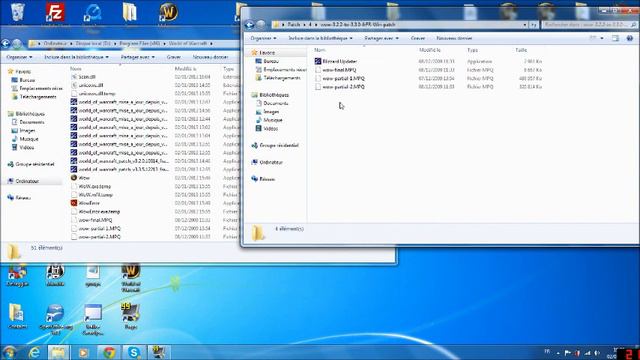Click the volume icon in system tray
The height and width of the screenshot is (360, 640).
click(x=597, y=353)
